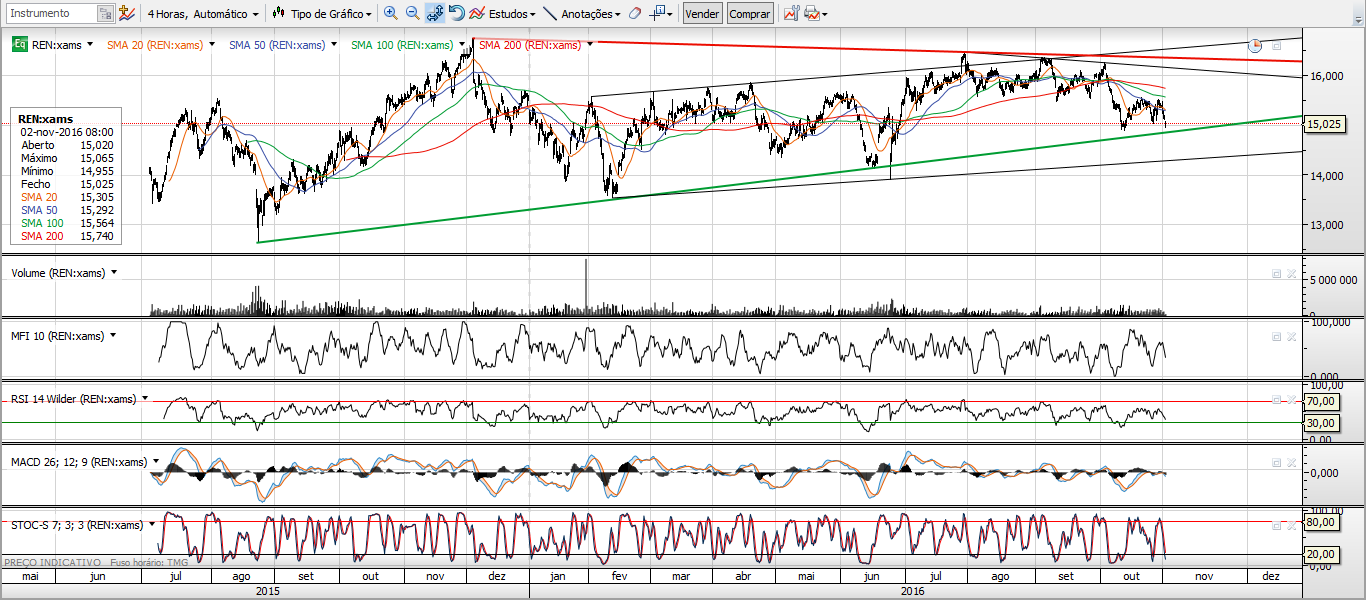The width and height of the screenshot is (1366, 600).
Task: Expand the RSI 14 Wilder study menu
Action: pos(145,398)
